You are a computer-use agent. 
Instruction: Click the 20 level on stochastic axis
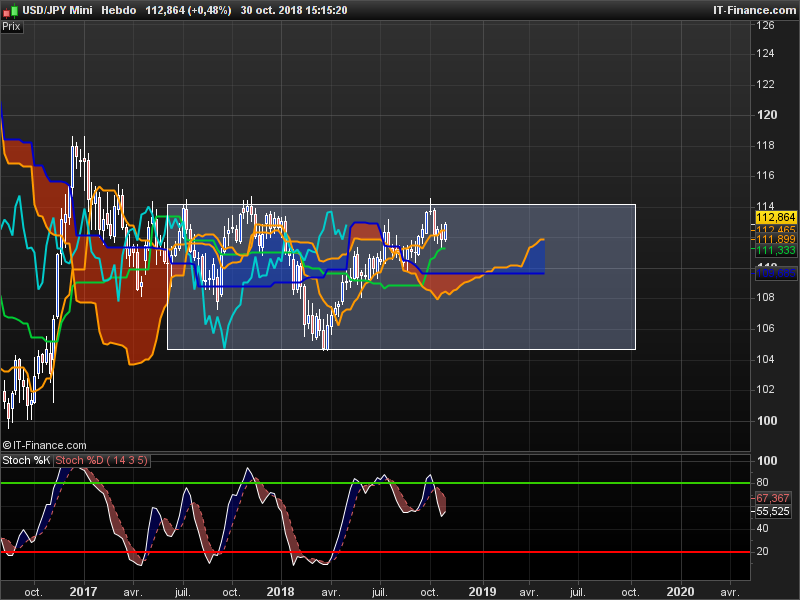(762, 552)
